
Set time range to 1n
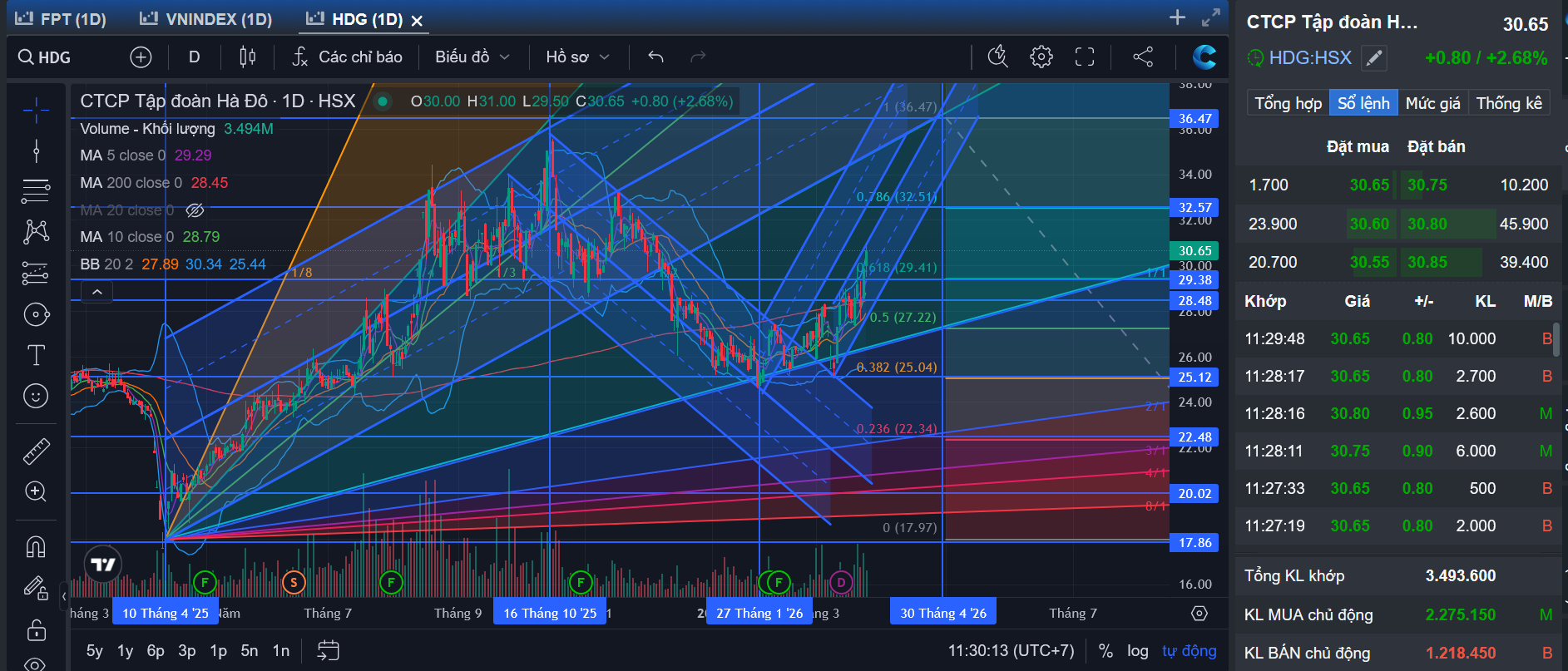tap(281, 650)
